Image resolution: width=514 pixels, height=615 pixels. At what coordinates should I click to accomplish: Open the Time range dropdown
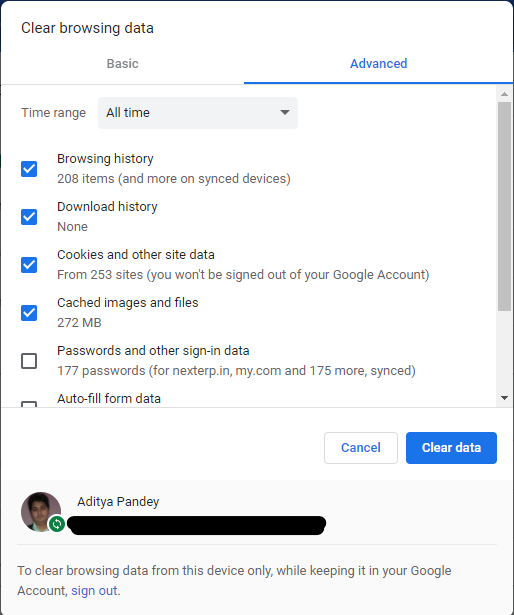click(x=198, y=113)
